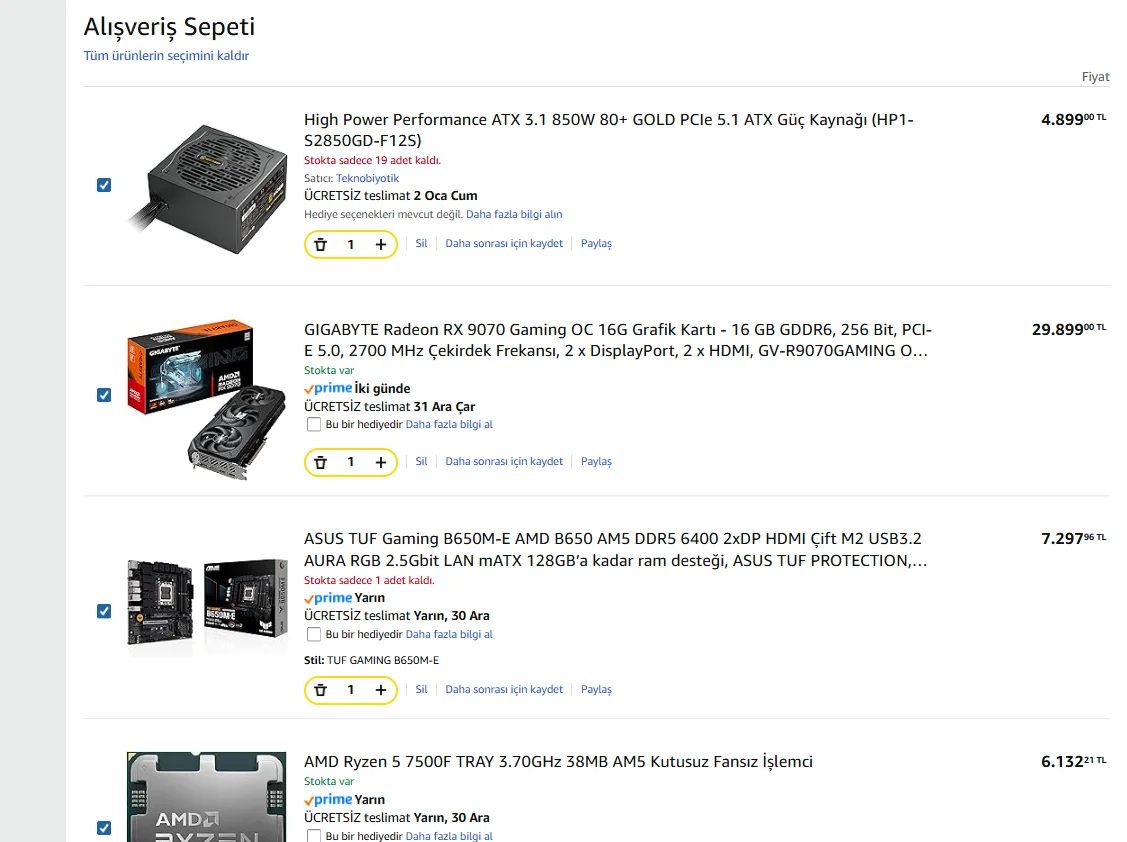Deselect the High Power PSU item checkbox
Image resolution: width=1127 pixels, height=842 pixels.
pos(104,185)
